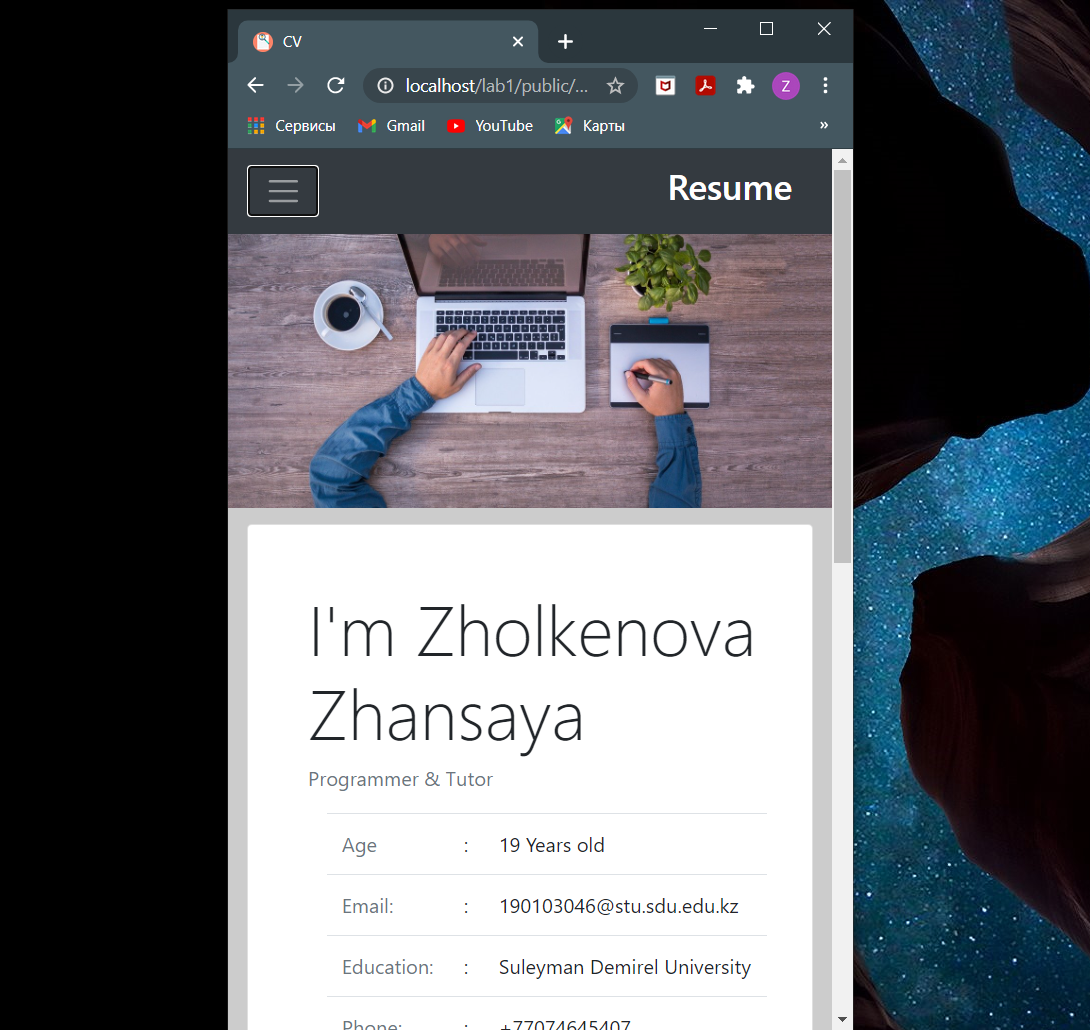
Task: Click the browser forward arrow
Action: (x=295, y=85)
